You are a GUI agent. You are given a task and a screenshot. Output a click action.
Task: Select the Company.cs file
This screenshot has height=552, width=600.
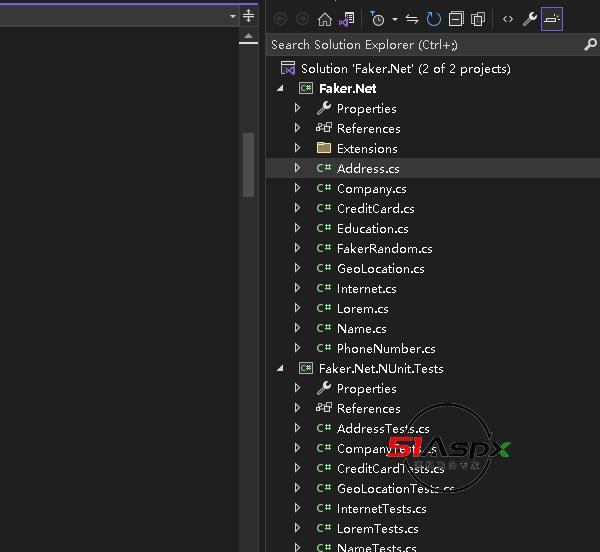(x=371, y=188)
